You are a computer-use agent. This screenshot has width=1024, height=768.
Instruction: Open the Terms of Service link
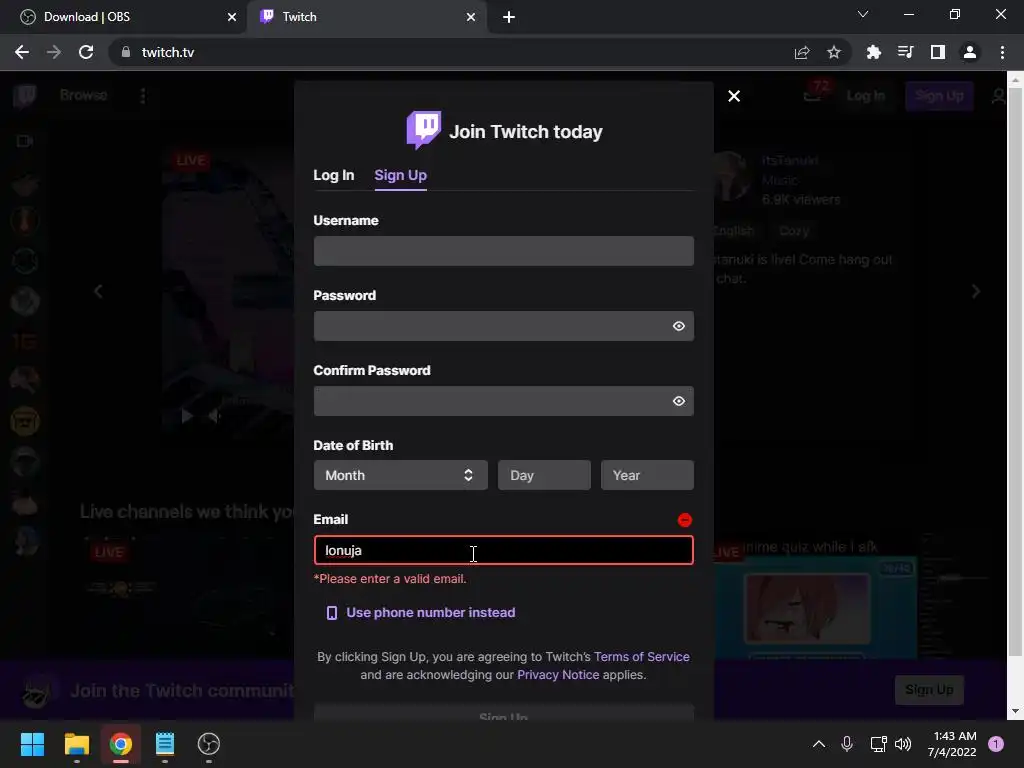tap(641, 656)
